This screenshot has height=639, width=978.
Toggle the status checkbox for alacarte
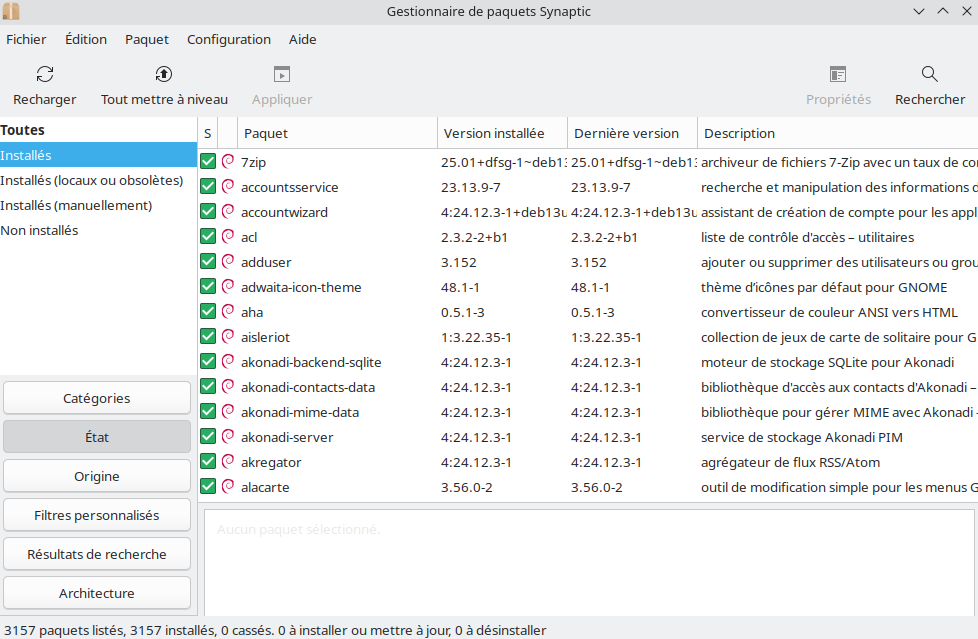[208, 487]
